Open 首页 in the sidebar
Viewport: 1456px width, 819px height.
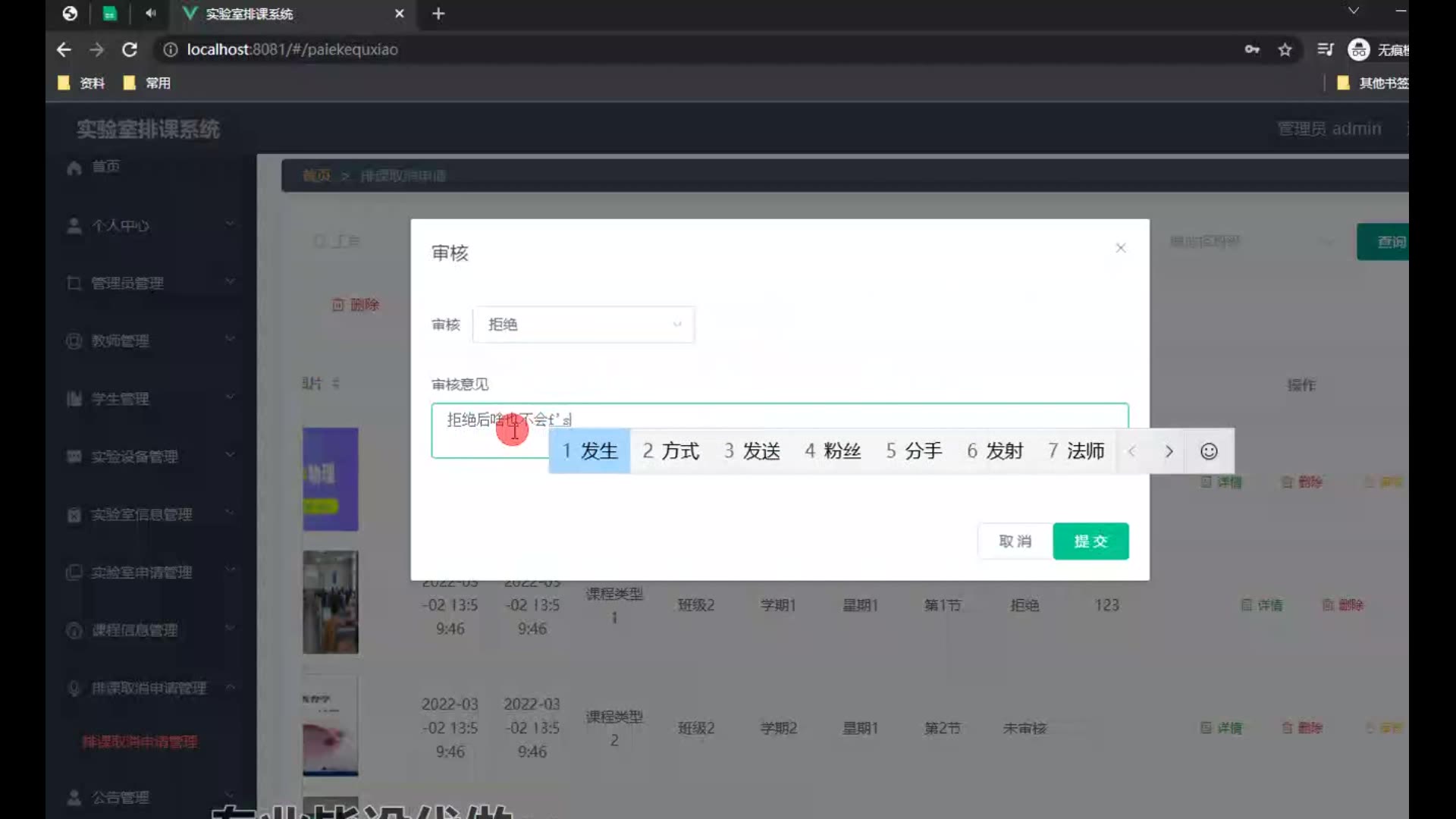tap(106, 167)
